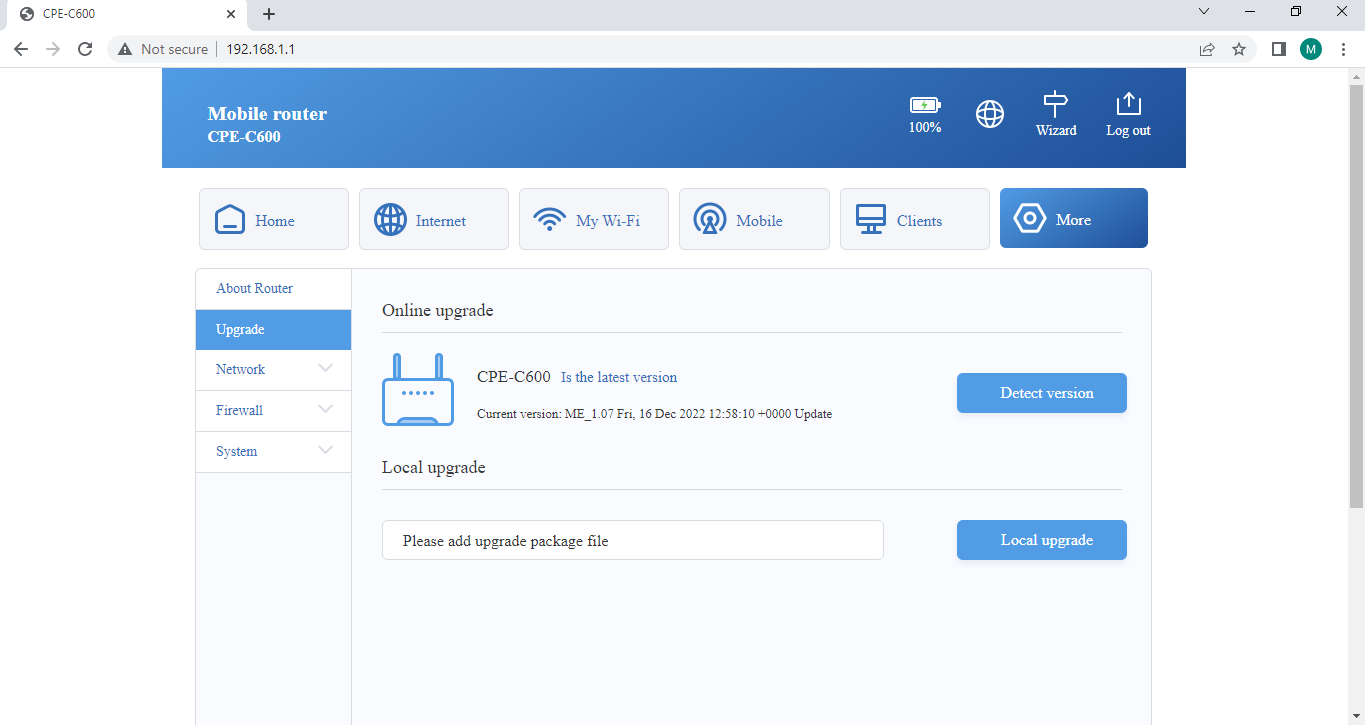Click the Current version ME_1.07 text

tap(654, 414)
